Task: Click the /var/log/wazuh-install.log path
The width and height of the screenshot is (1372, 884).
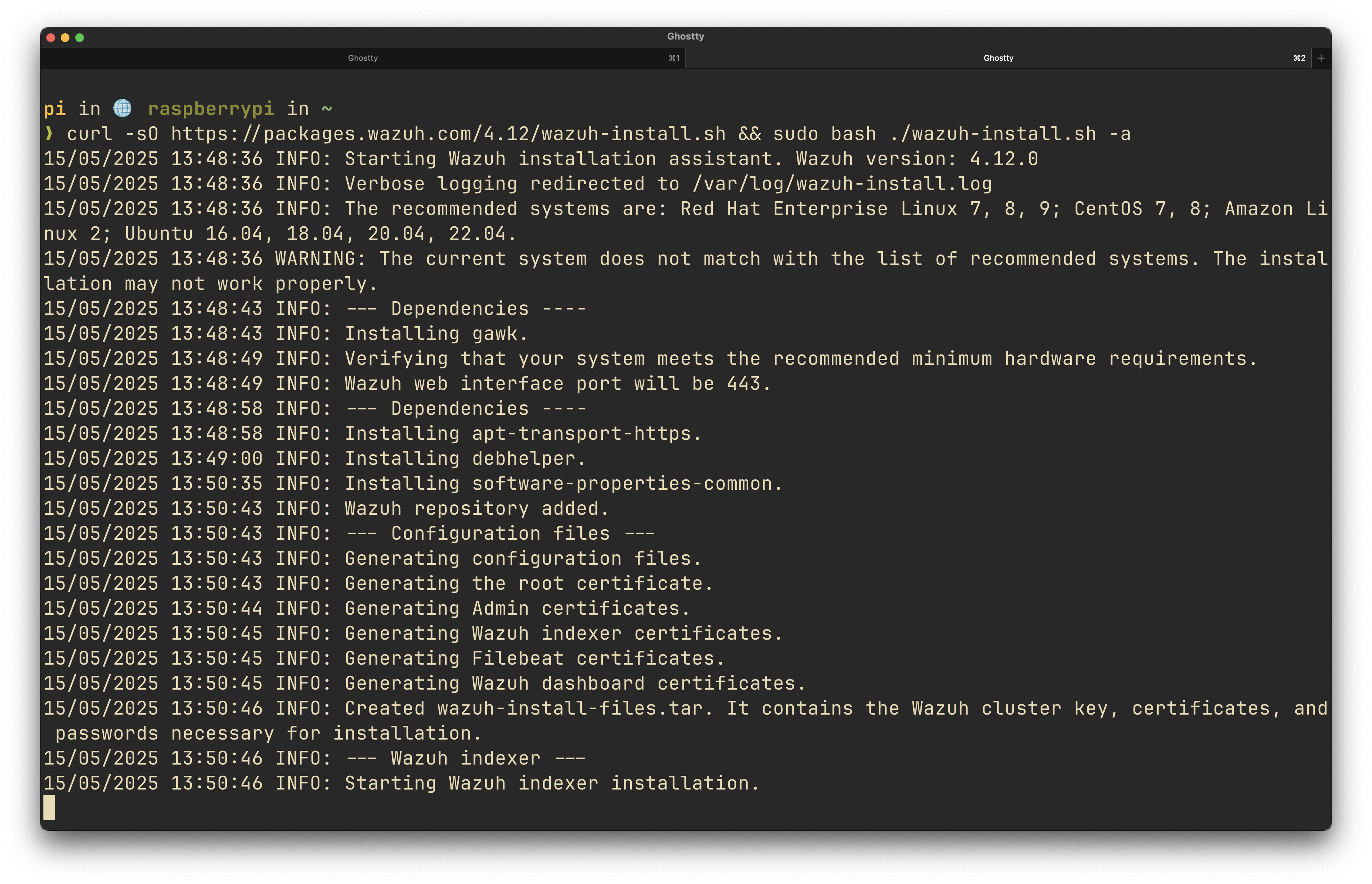Action: tap(842, 184)
